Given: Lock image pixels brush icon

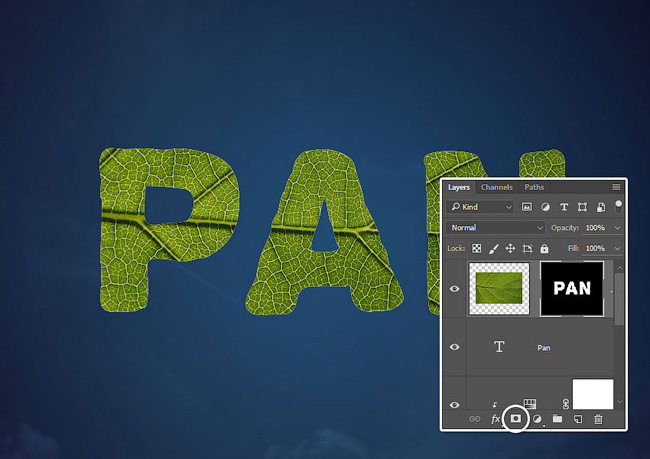Looking at the screenshot, I should pos(494,248).
